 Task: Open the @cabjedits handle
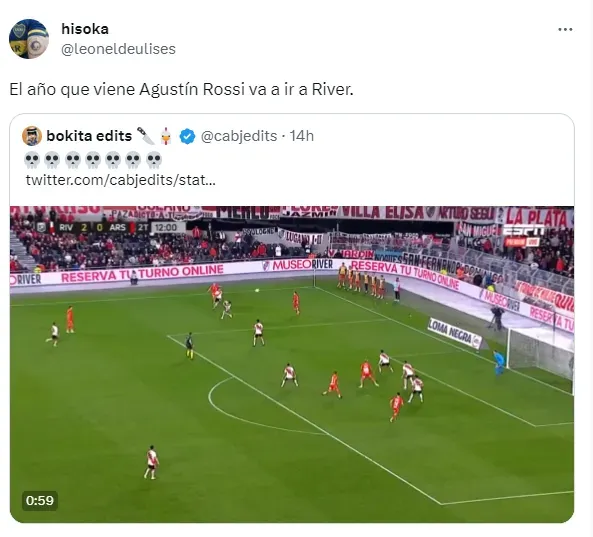[239, 136]
